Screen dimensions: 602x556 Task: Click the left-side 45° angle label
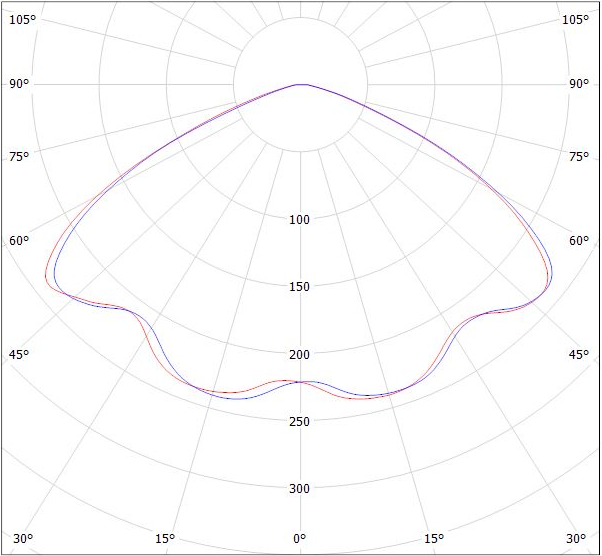pyautogui.click(x=19, y=354)
